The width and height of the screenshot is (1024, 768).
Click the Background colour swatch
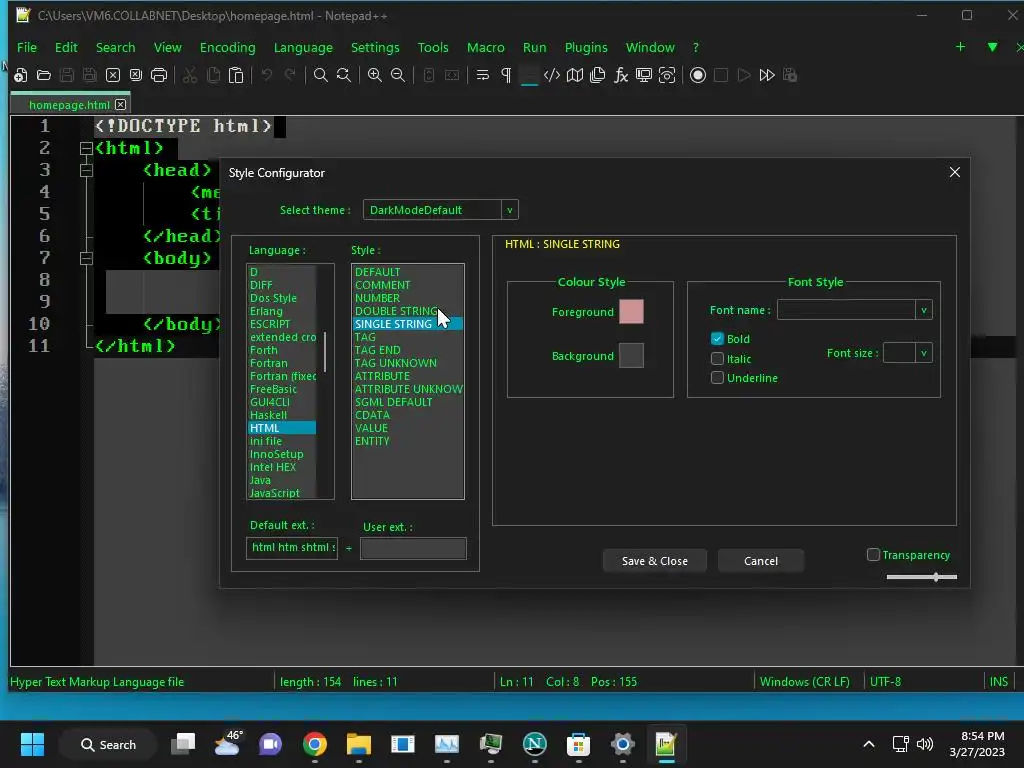(x=631, y=355)
